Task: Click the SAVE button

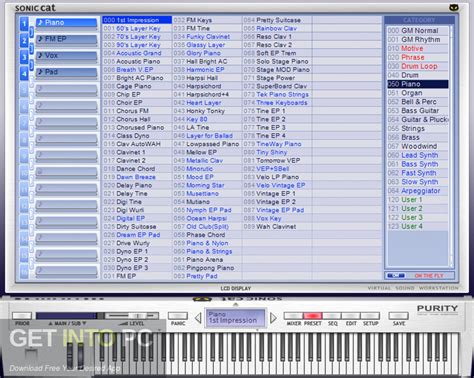Action: pos(398,315)
